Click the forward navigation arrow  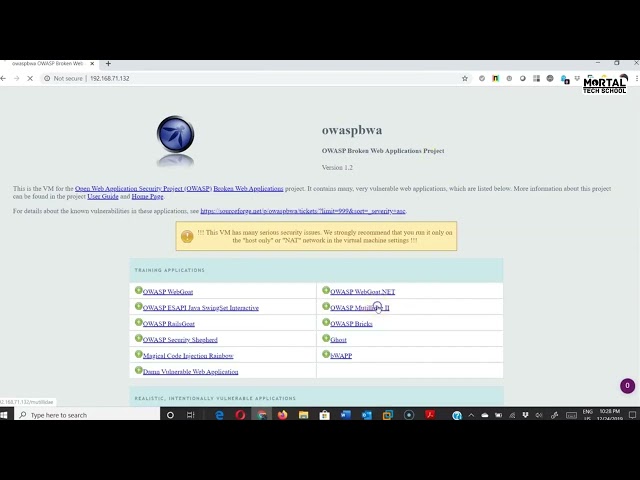pos(16,78)
